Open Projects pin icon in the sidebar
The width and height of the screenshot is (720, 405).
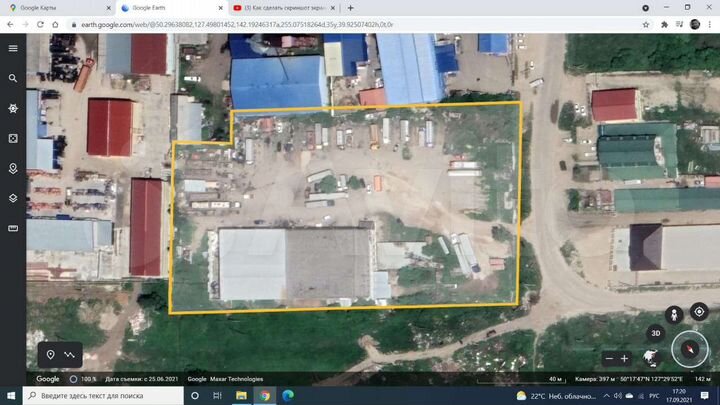point(13,168)
